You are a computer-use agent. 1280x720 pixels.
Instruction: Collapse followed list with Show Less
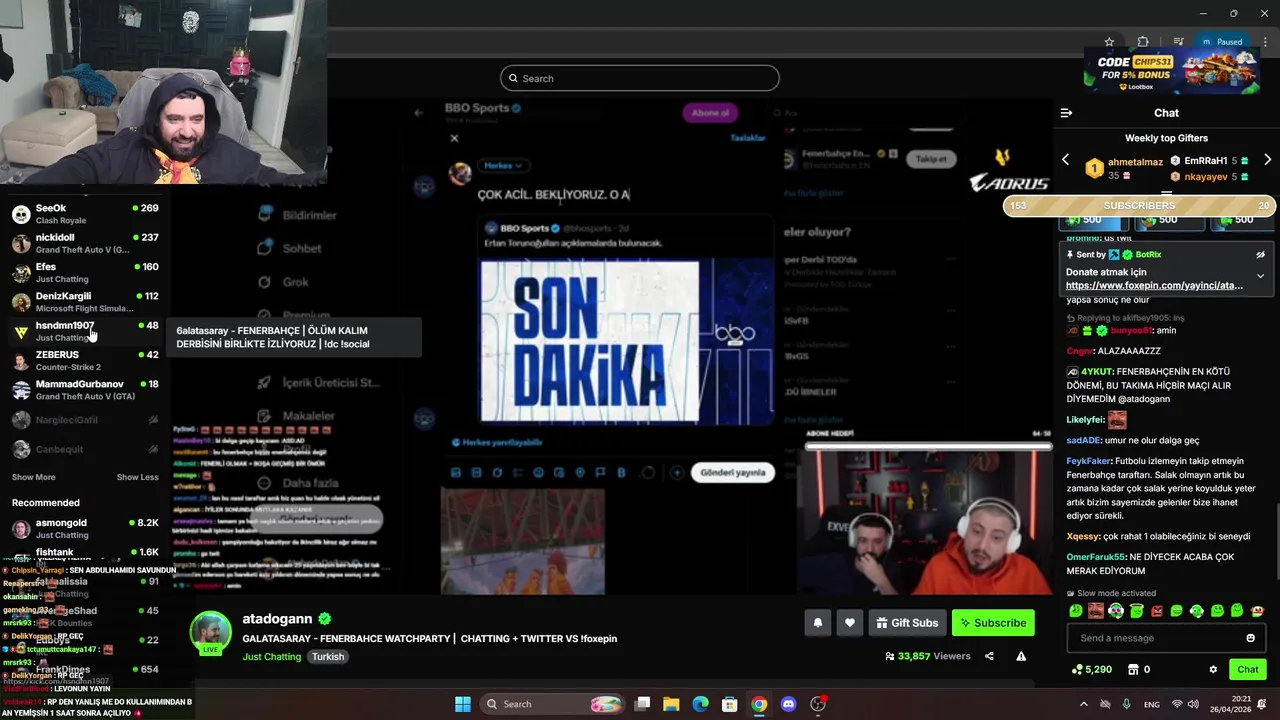[137, 477]
